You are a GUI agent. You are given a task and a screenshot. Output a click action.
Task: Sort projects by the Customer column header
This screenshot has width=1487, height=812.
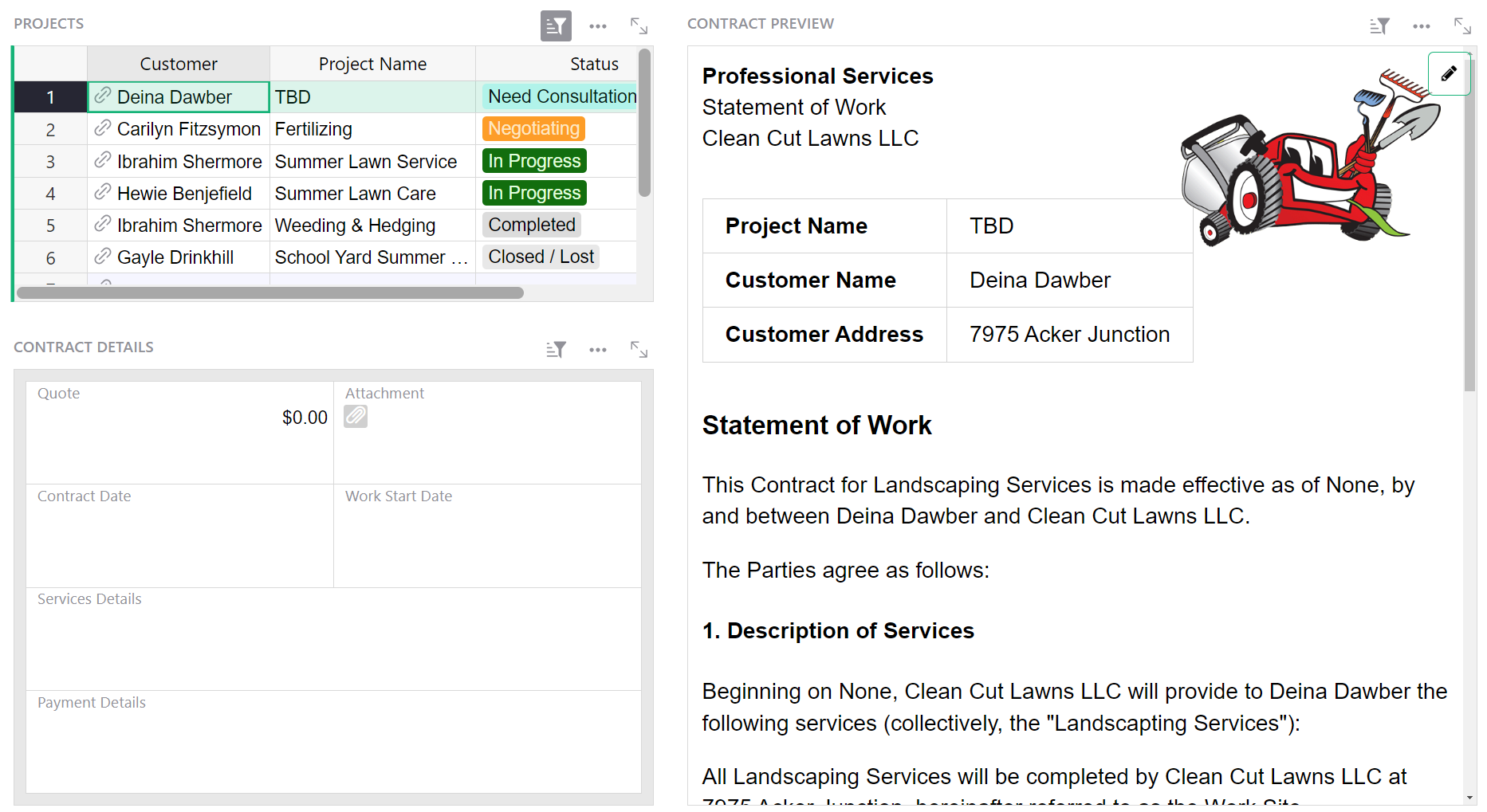[x=178, y=63]
